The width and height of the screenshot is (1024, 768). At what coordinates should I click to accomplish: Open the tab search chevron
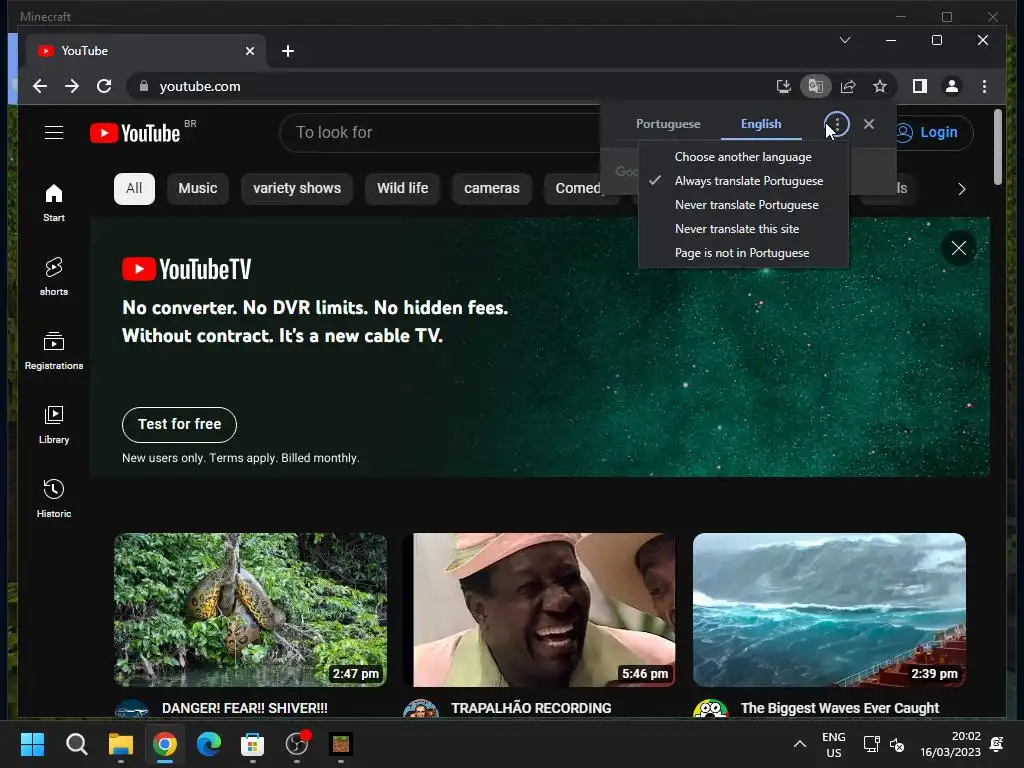pyautogui.click(x=844, y=40)
